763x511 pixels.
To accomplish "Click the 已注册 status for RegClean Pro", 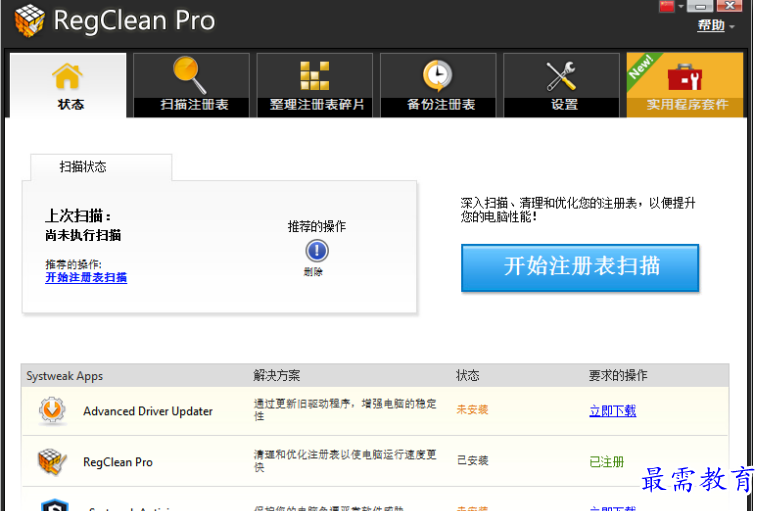I will [x=607, y=462].
